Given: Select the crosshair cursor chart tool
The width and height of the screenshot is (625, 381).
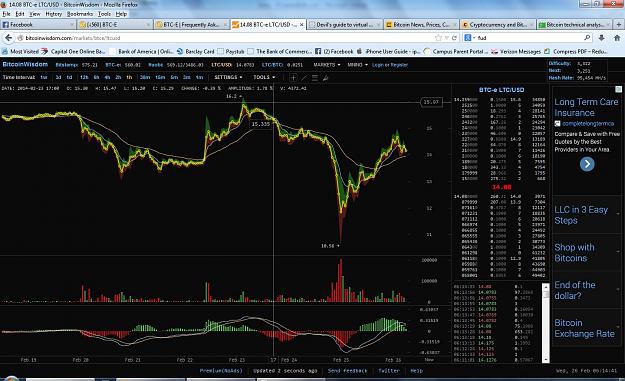Looking at the screenshot, I should tap(293, 78).
